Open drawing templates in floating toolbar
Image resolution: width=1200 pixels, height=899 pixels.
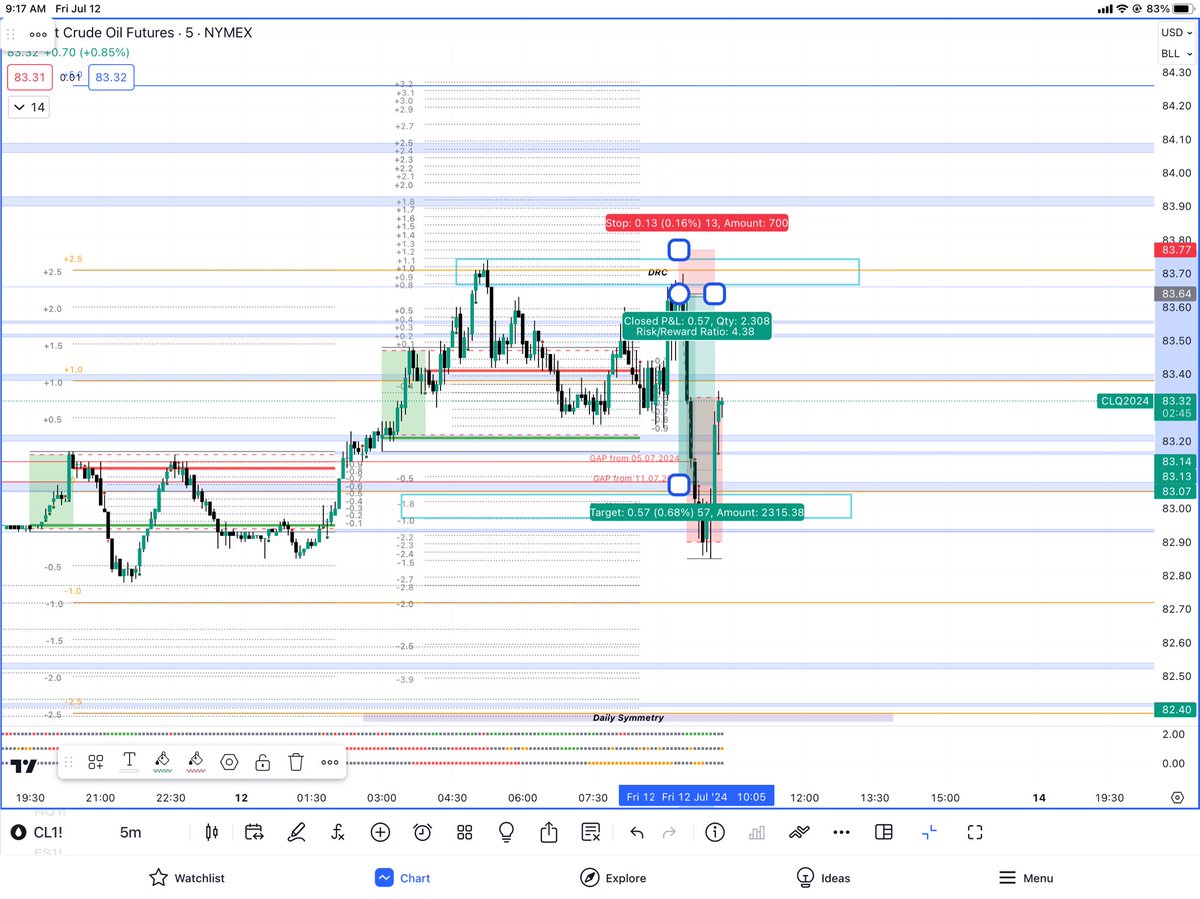pyautogui.click(x=96, y=762)
